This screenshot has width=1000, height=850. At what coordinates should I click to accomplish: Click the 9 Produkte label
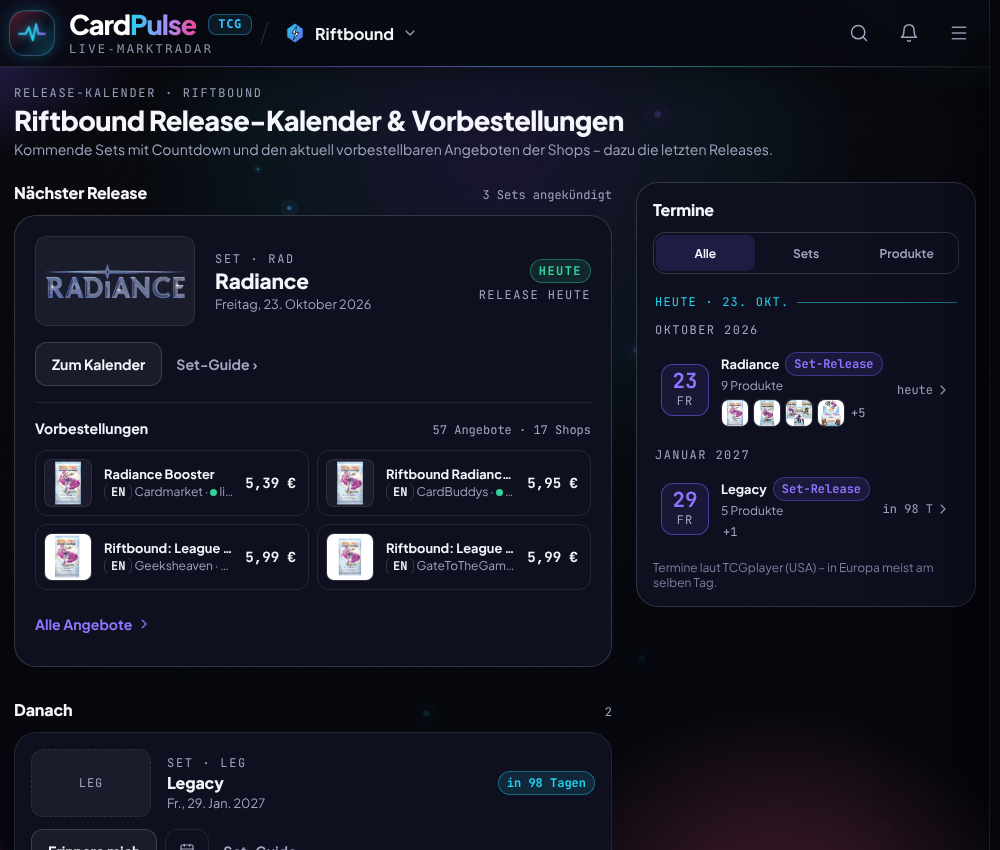click(x=752, y=386)
